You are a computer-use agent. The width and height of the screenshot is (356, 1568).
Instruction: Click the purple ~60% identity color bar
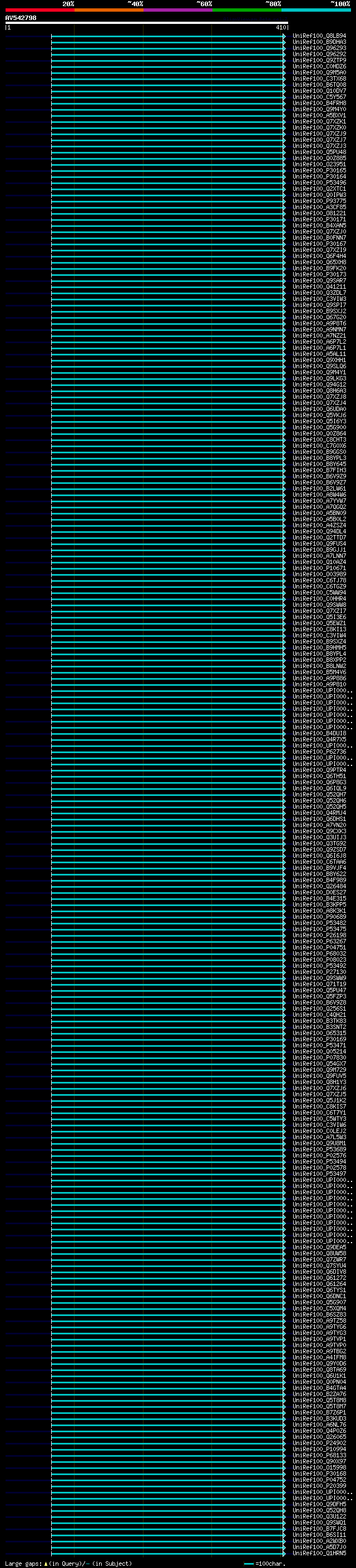(x=177, y=10)
